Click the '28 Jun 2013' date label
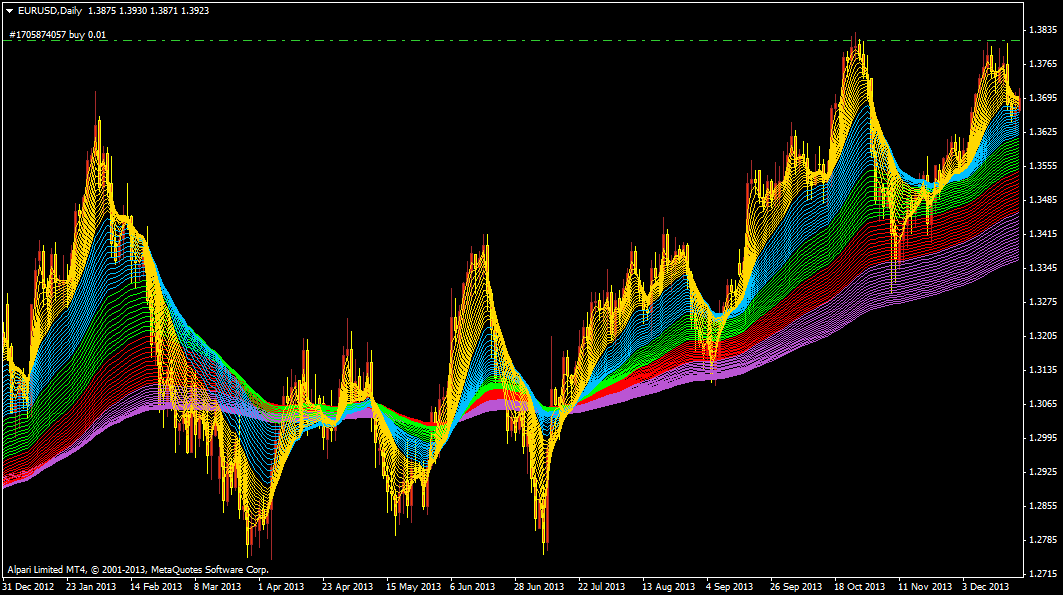Screen dimensions: 1063x595 pos(538,587)
